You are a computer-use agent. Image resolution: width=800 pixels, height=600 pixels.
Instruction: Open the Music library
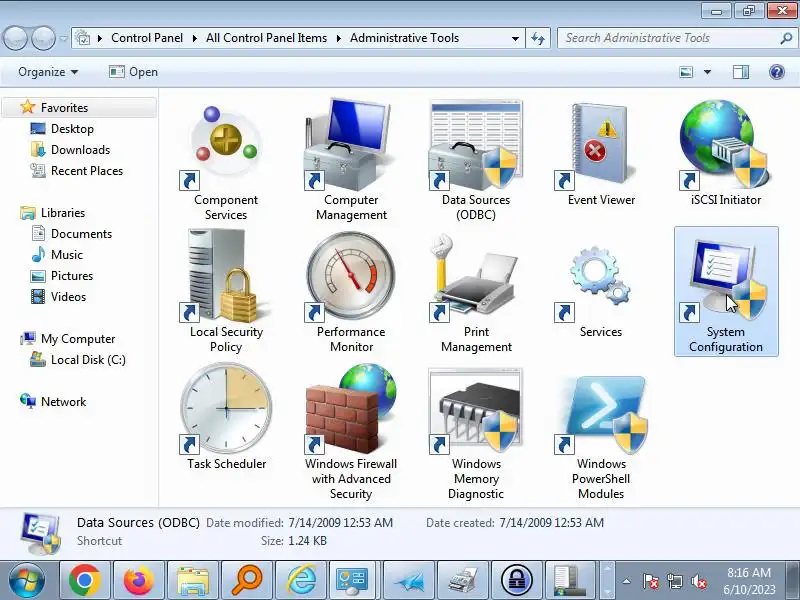(66, 255)
